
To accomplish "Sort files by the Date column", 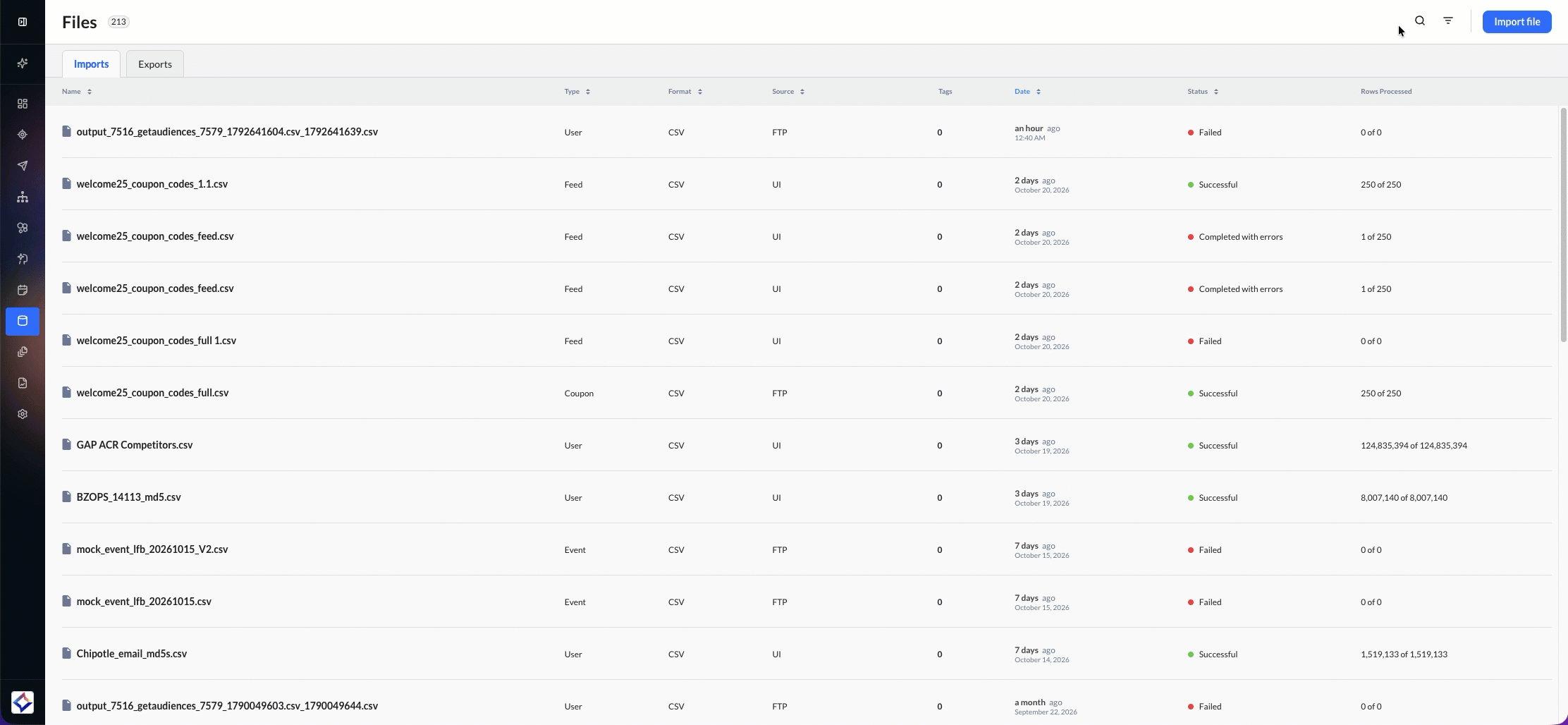I will tap(1028, 92).
